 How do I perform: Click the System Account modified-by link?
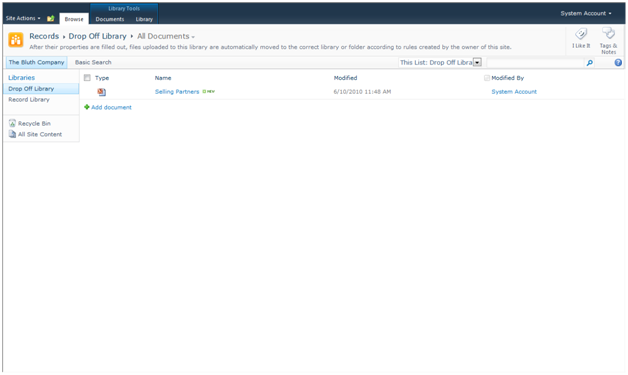pos(514,92)
